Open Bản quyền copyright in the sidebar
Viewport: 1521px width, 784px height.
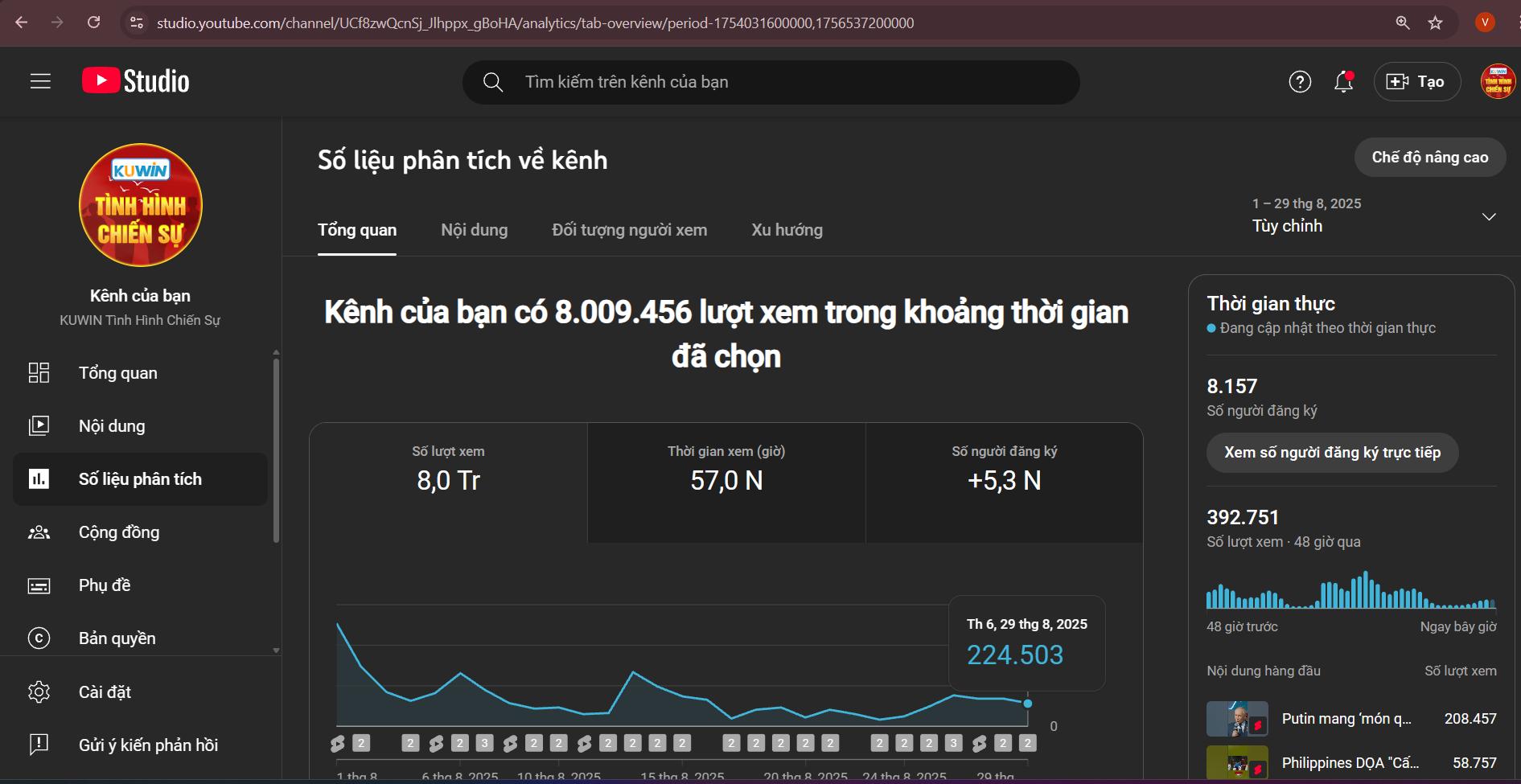[x=140, y=638]
